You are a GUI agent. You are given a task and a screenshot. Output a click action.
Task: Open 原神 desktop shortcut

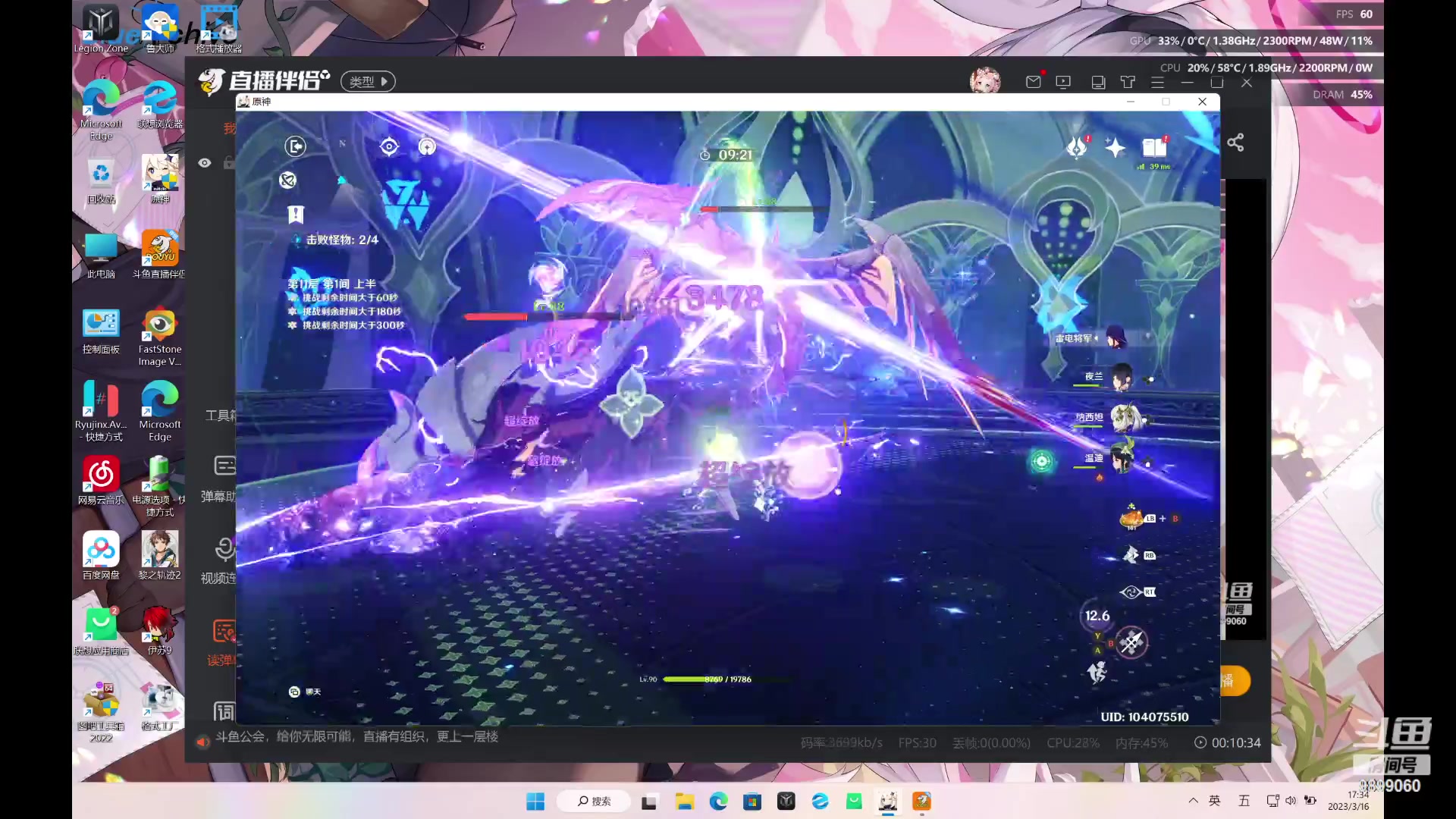160,179
